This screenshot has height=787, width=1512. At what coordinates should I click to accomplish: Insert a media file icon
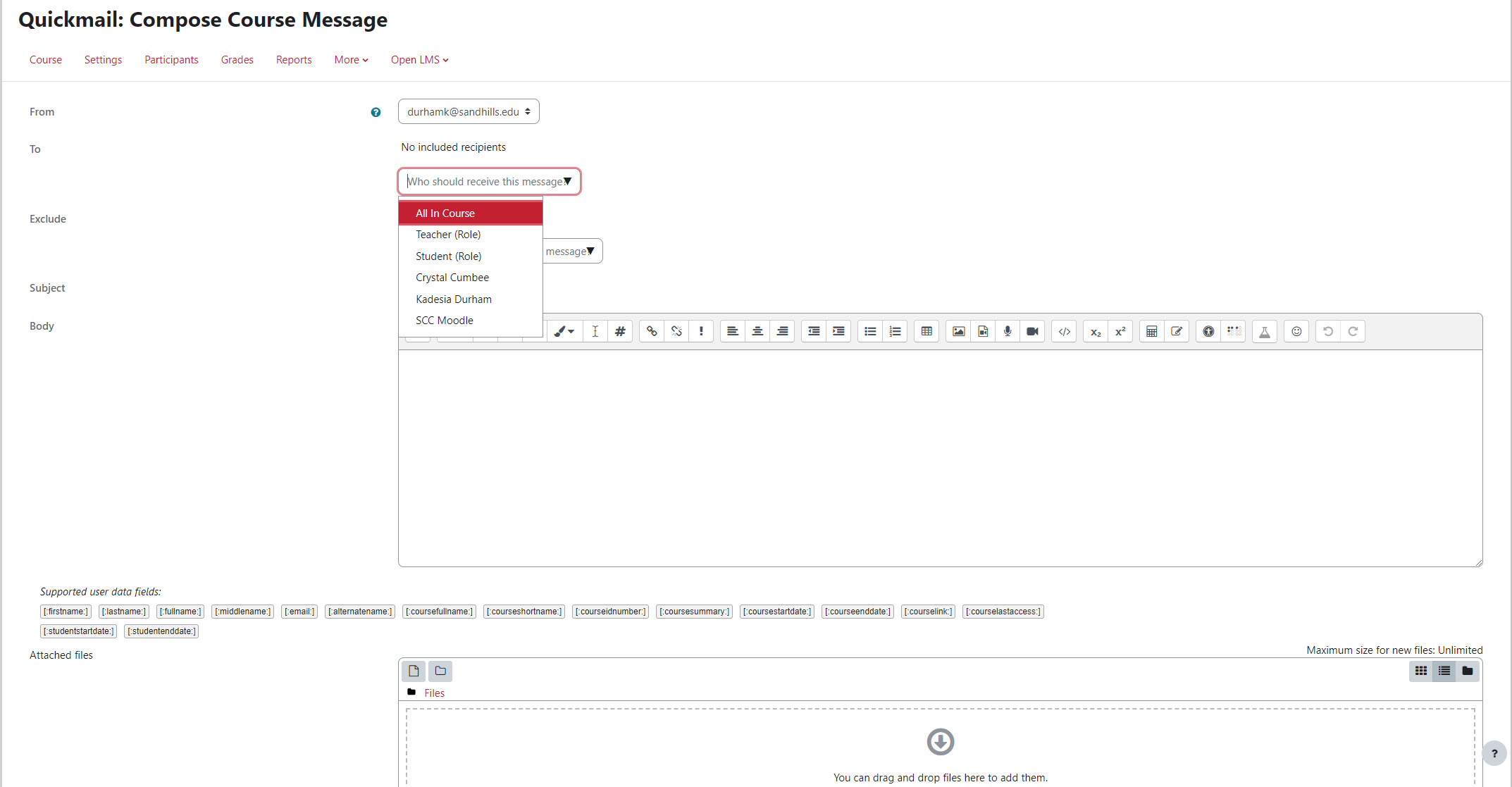[983, 331]
